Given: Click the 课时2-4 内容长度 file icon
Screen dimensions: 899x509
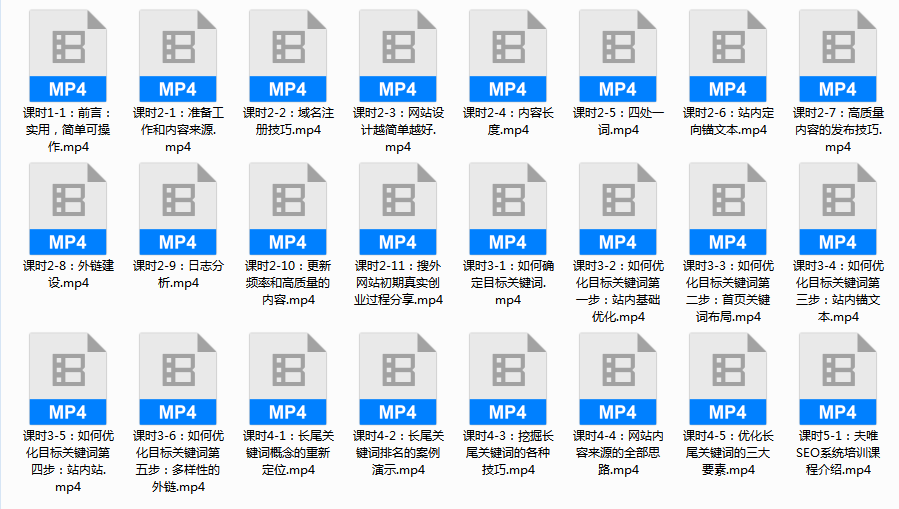Looking at the screenshot, I should pyautogui.click(x=508, y=55).
